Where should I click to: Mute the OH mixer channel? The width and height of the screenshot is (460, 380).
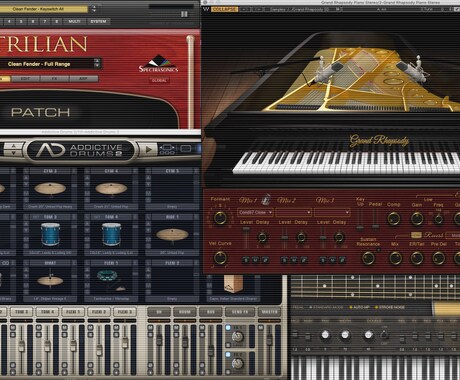pyautogui.click(x=150, y=327)
